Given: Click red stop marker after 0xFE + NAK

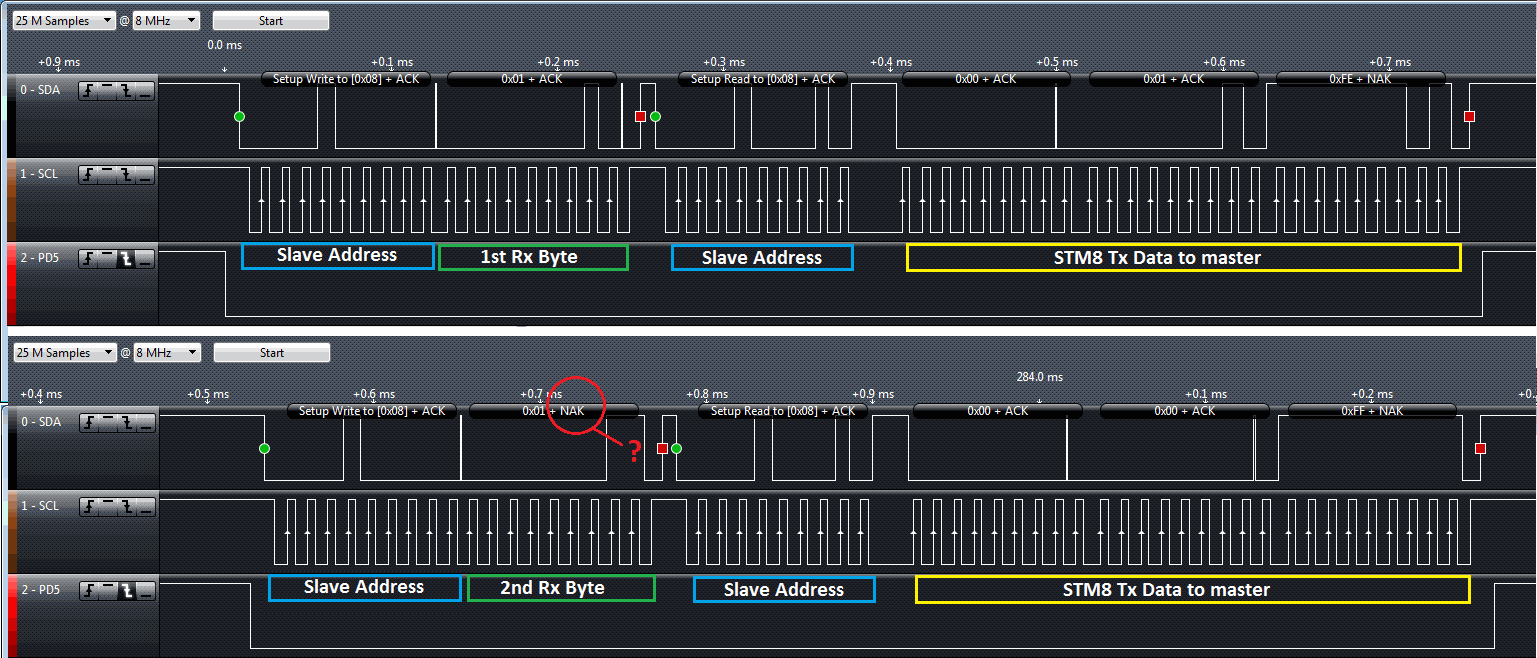Looking at the screenshot, I should click(x=1469, y=117).
